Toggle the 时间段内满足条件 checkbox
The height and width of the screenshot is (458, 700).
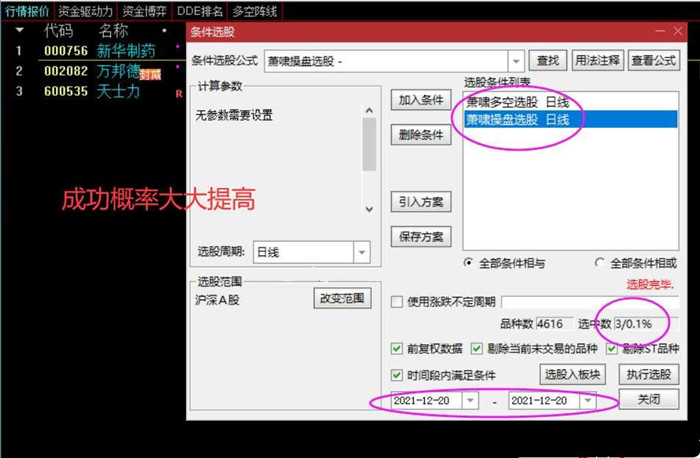[x=396, y=375]
